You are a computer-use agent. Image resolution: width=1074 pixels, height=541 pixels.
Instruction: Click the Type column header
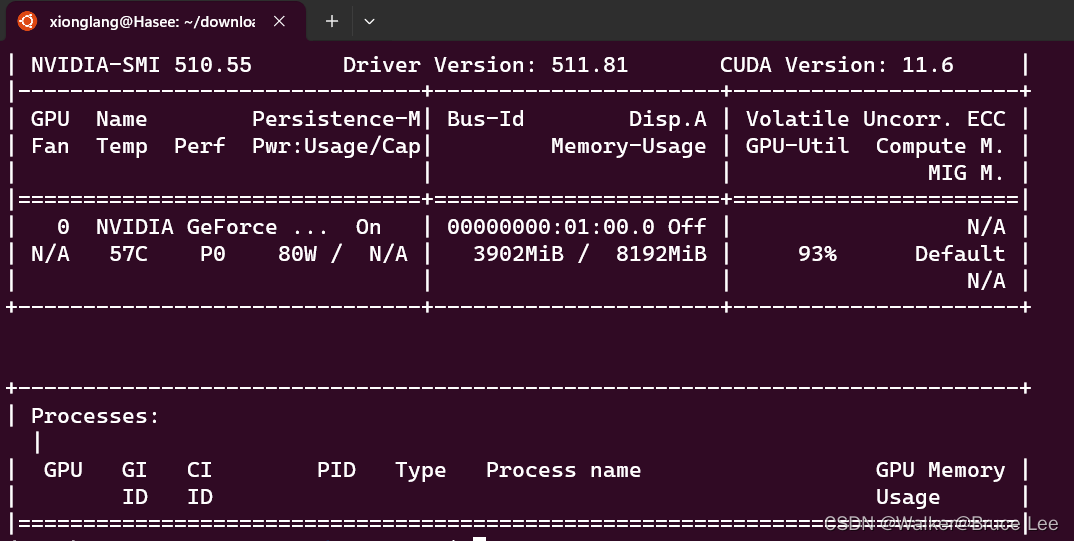[x=421, y=470]
